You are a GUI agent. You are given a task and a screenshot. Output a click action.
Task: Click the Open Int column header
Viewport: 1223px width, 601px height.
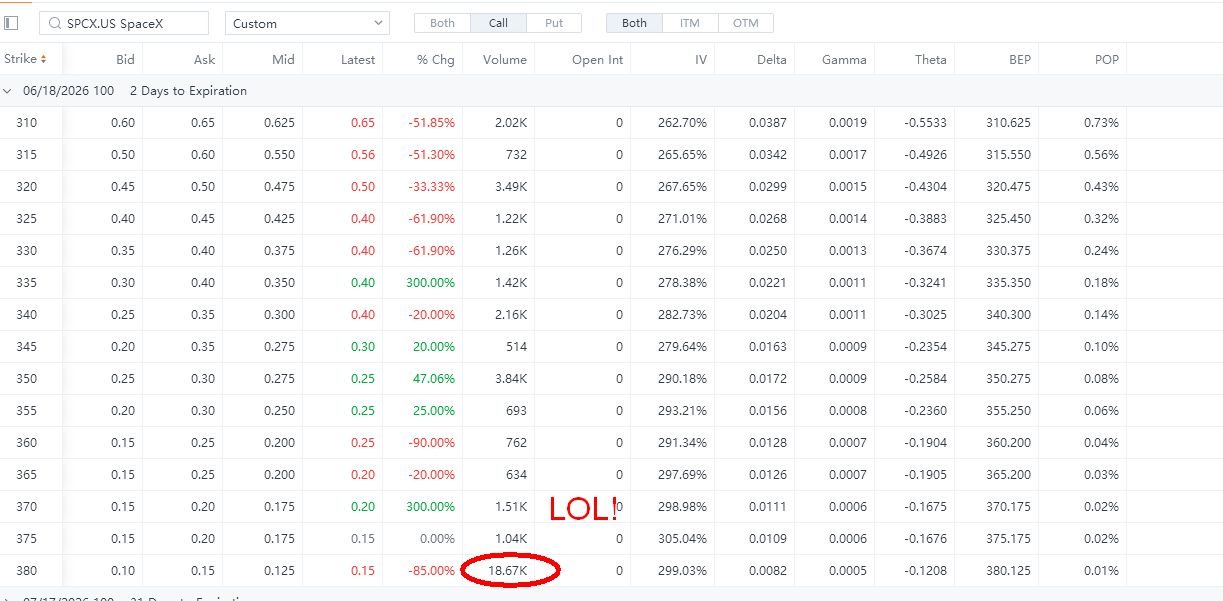click(597, 59)
